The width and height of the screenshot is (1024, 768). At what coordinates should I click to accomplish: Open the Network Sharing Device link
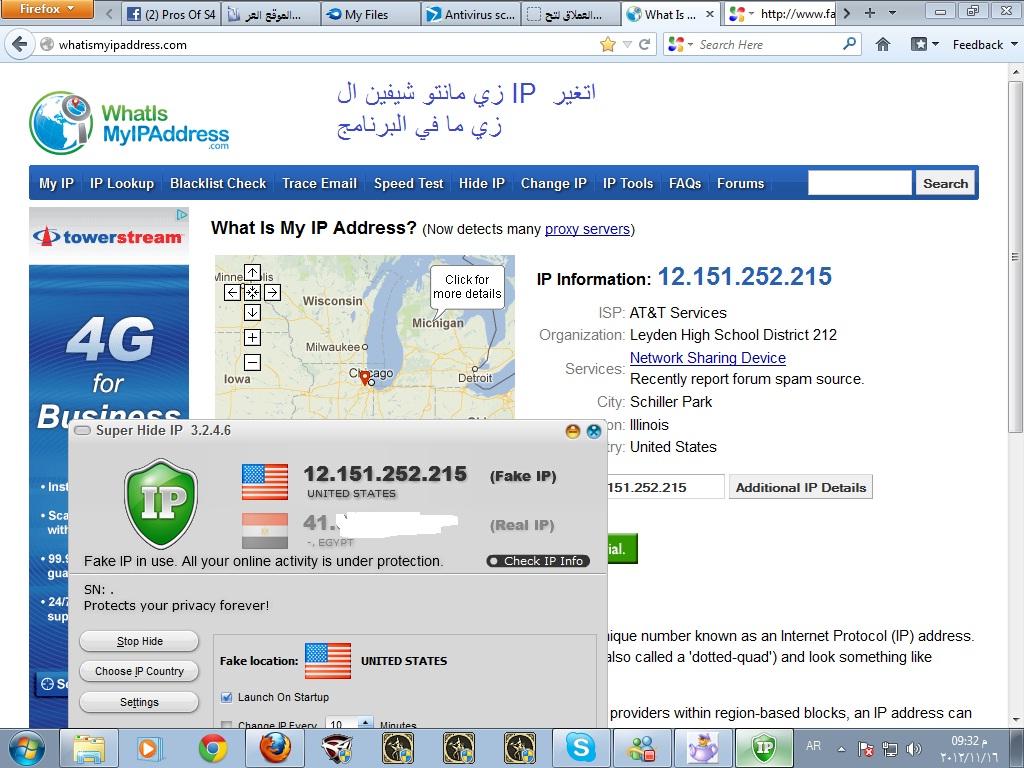click(x=708, y=358)
